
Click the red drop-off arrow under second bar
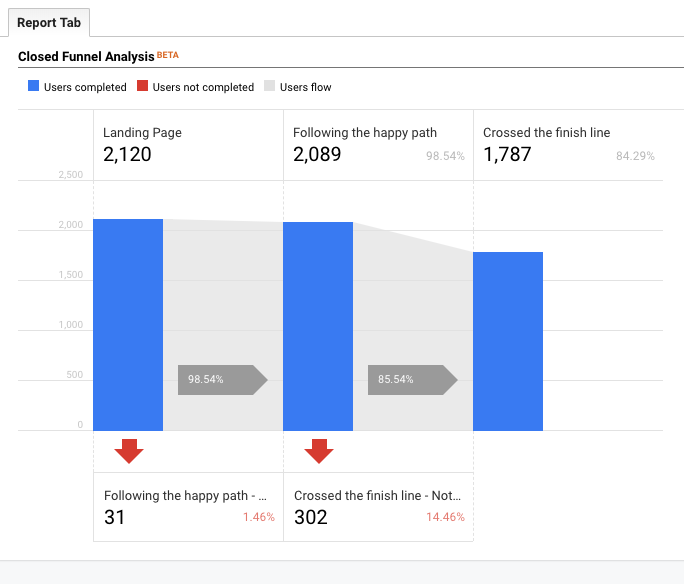pos(318,451)
